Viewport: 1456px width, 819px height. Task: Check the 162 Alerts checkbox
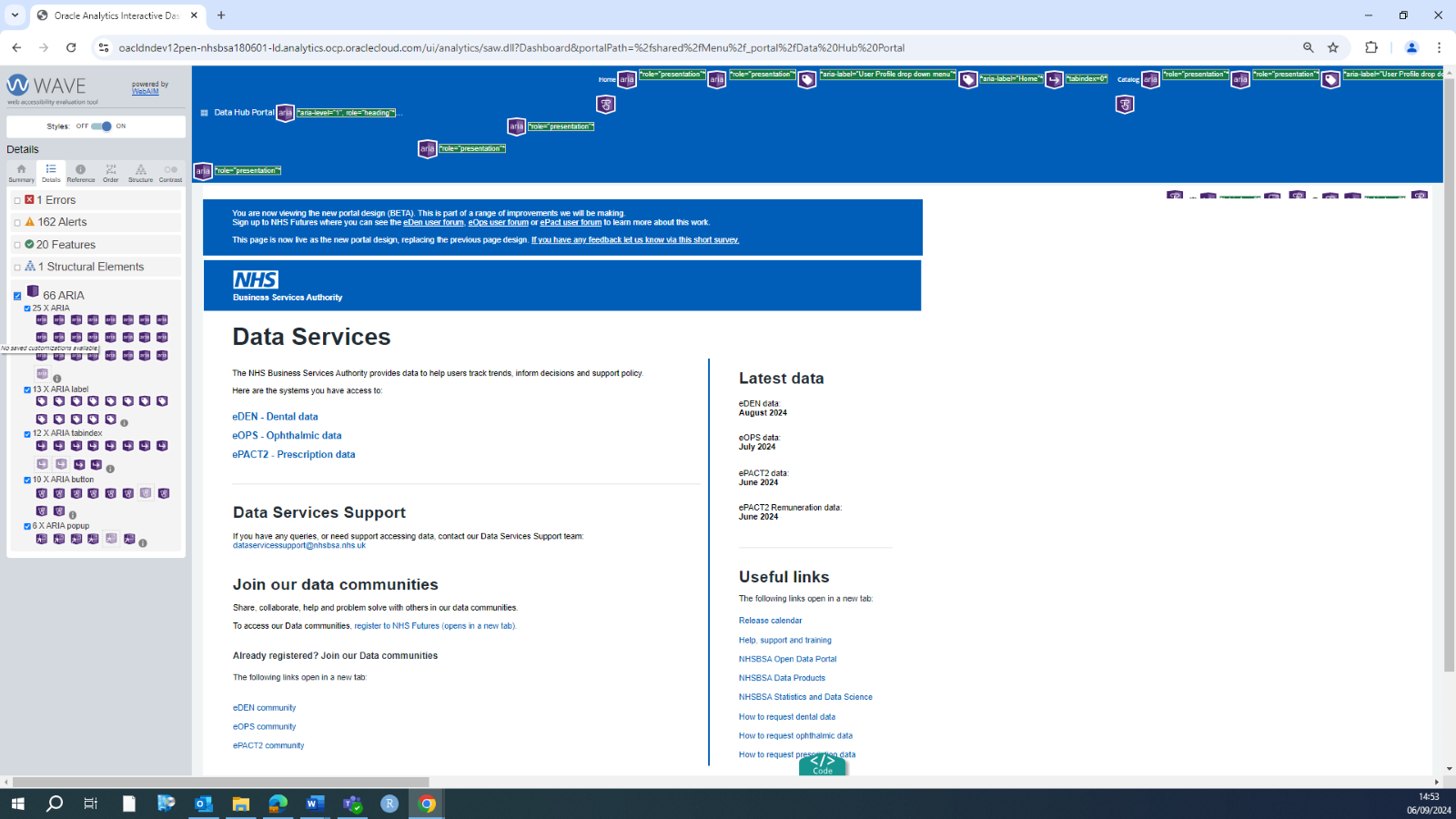pos(17,223)
